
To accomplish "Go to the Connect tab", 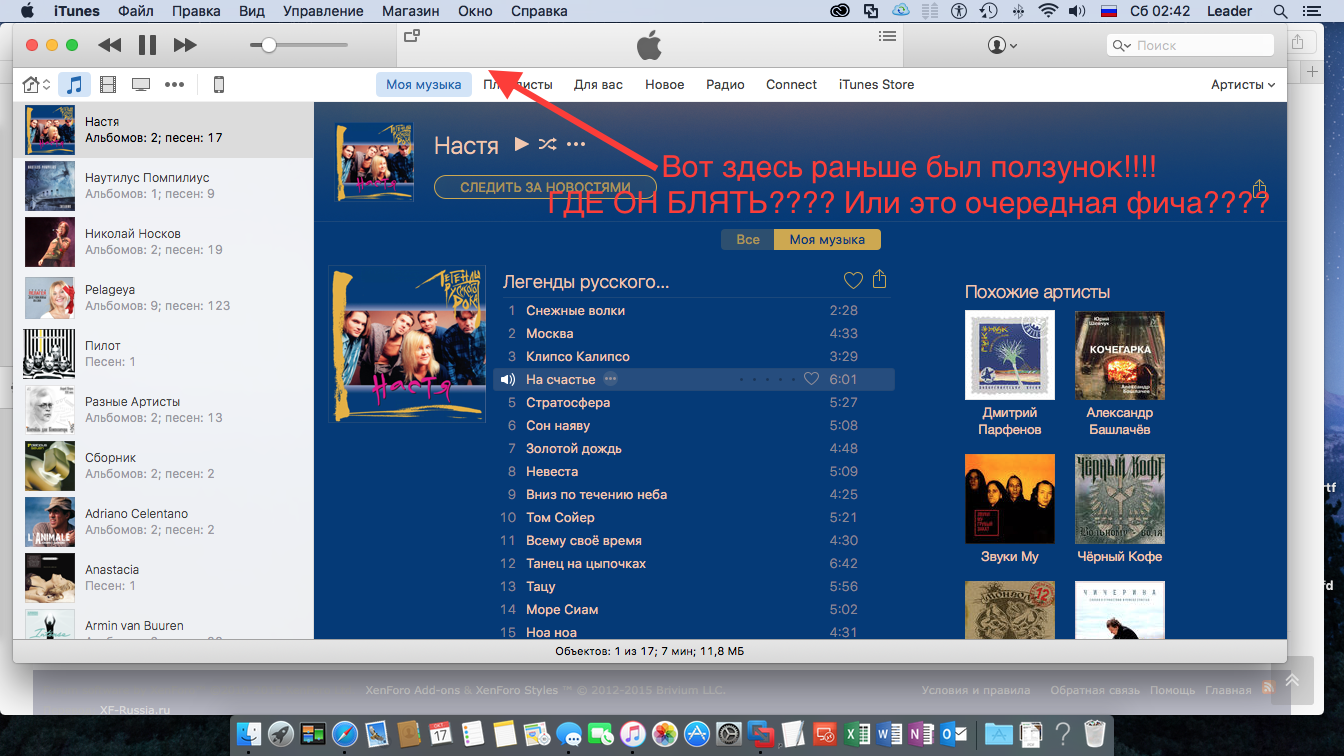I will [792, 85].
